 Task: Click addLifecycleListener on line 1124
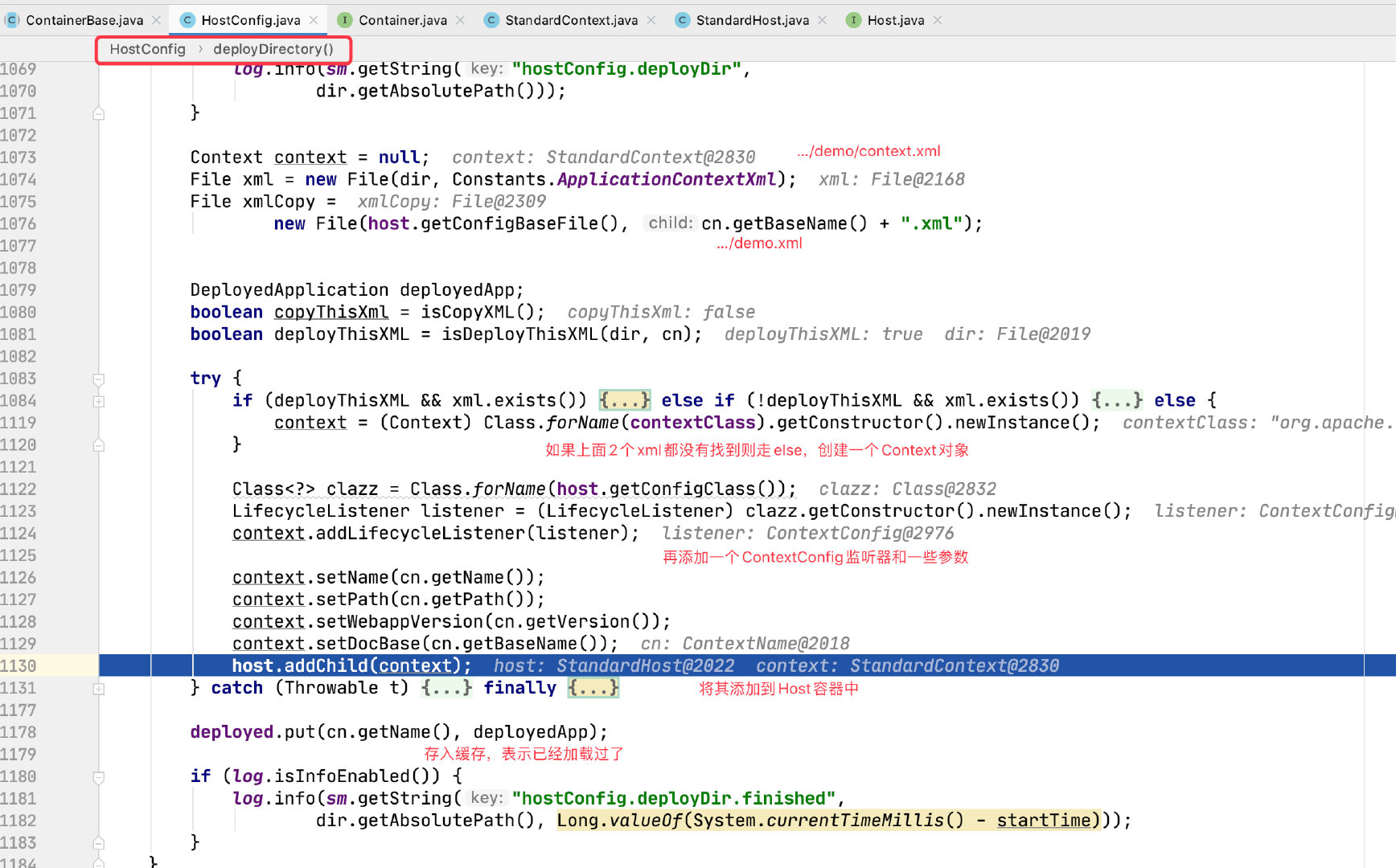pyautogui.click(x=421, y=533)
